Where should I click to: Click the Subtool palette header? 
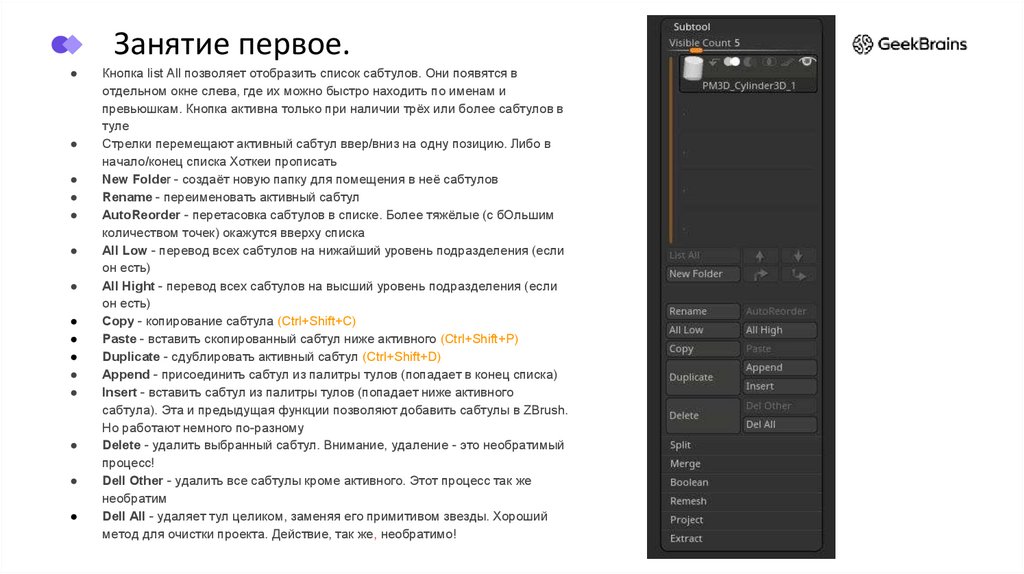tap(692, 27)
